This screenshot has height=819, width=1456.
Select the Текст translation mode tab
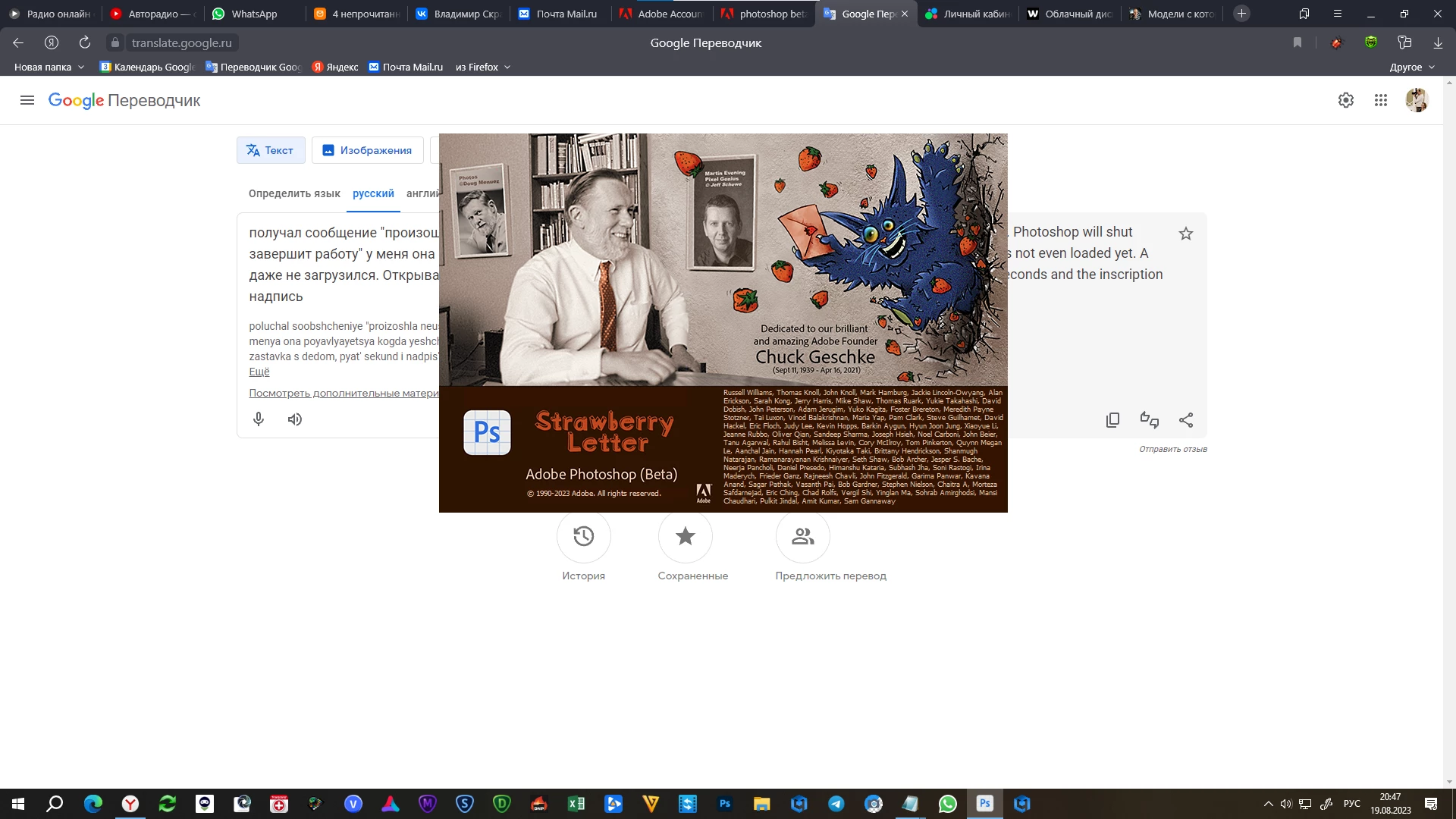[271, 150]
